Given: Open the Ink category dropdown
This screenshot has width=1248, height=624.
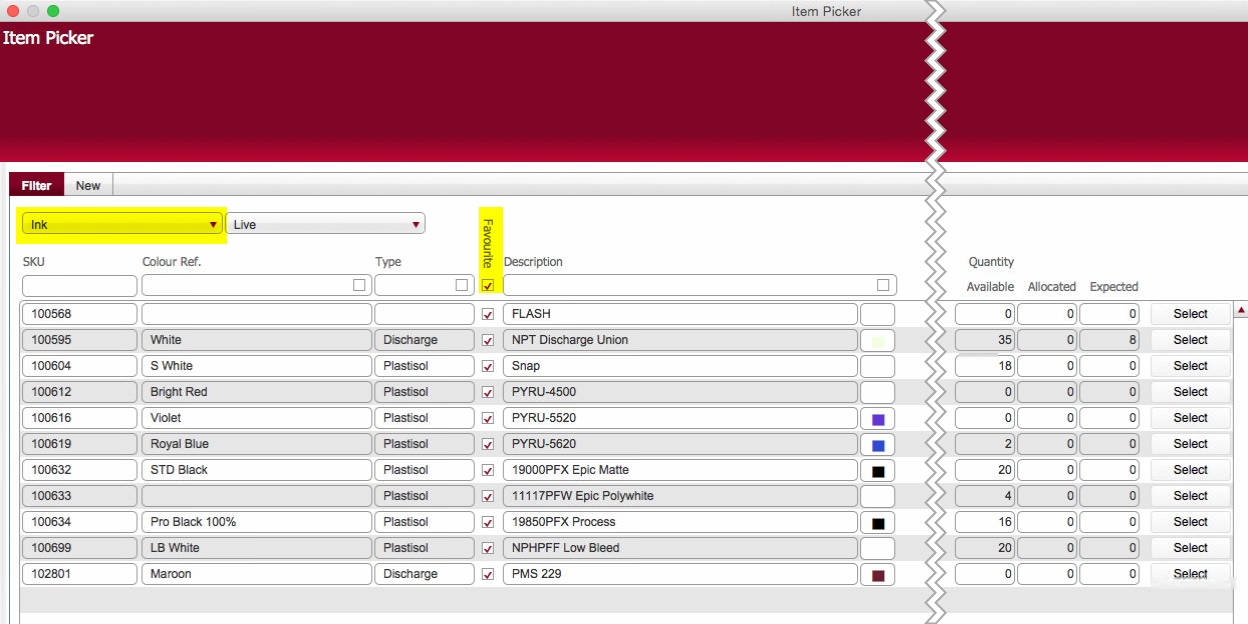Looking at the screenshot, I should (x=124, y=224).
